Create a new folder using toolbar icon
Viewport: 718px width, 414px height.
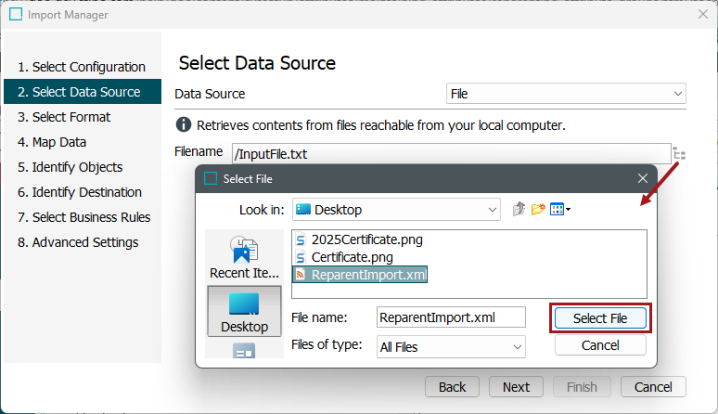538,209
